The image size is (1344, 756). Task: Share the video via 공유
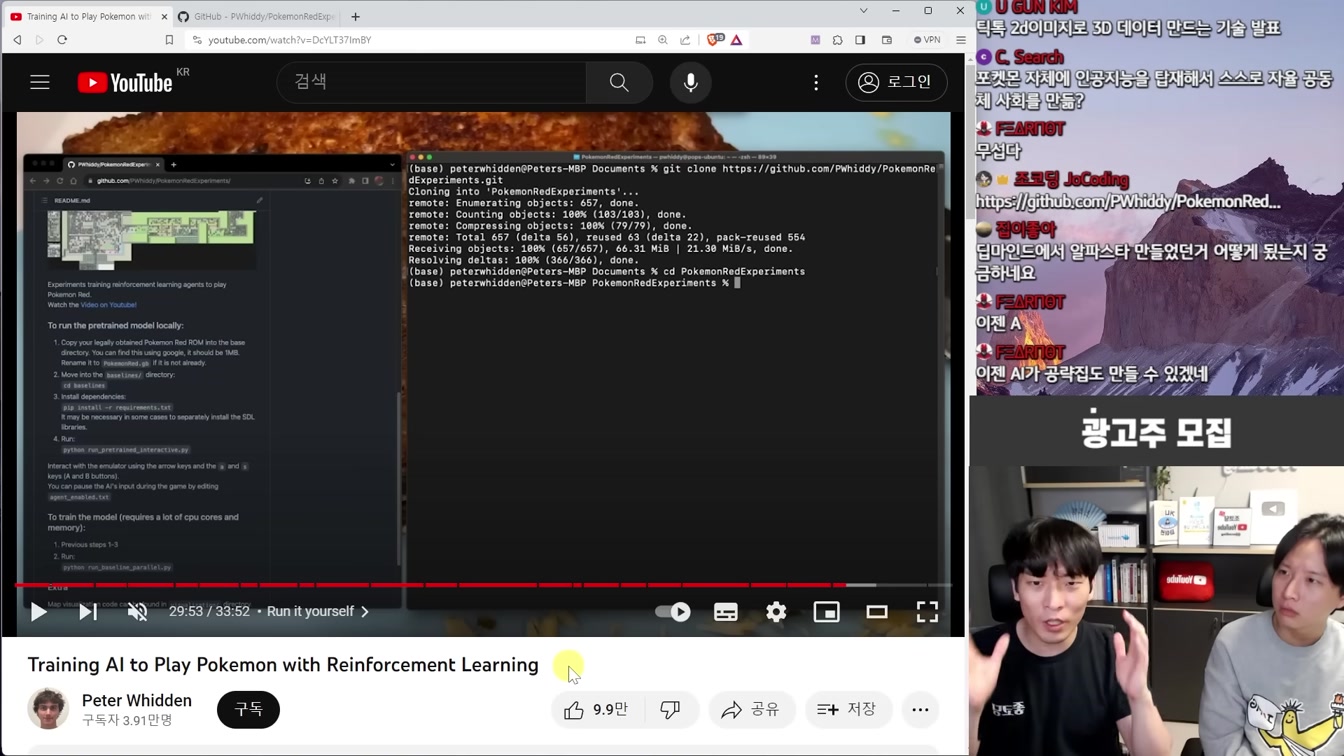pyautogui.click(x=751, y=709)
